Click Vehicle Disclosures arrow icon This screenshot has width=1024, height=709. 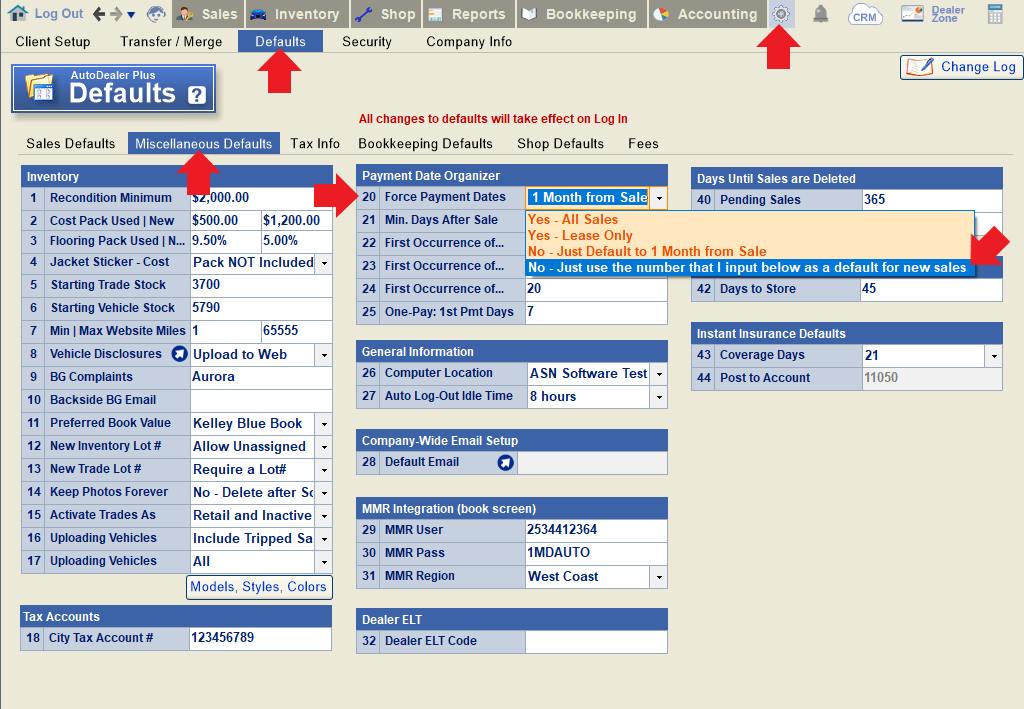point(179,354)
